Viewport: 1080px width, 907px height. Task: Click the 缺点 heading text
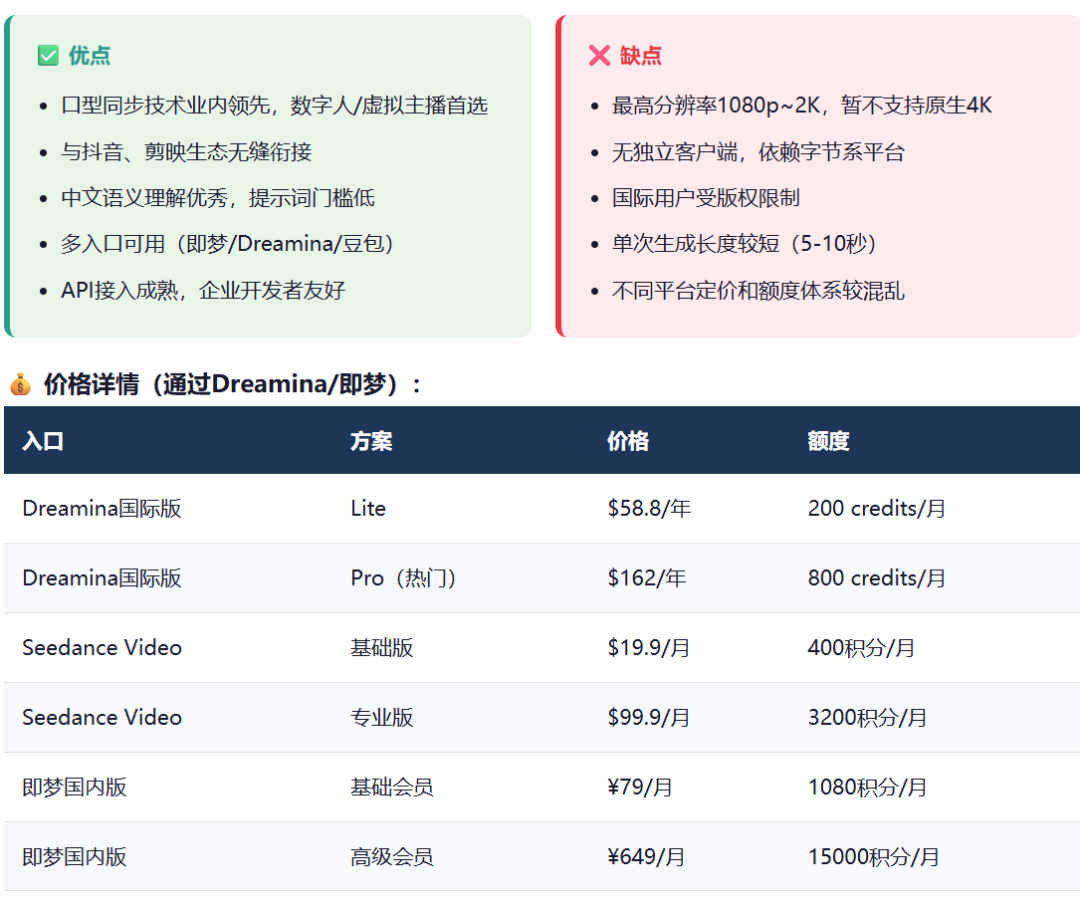[641, 55]
